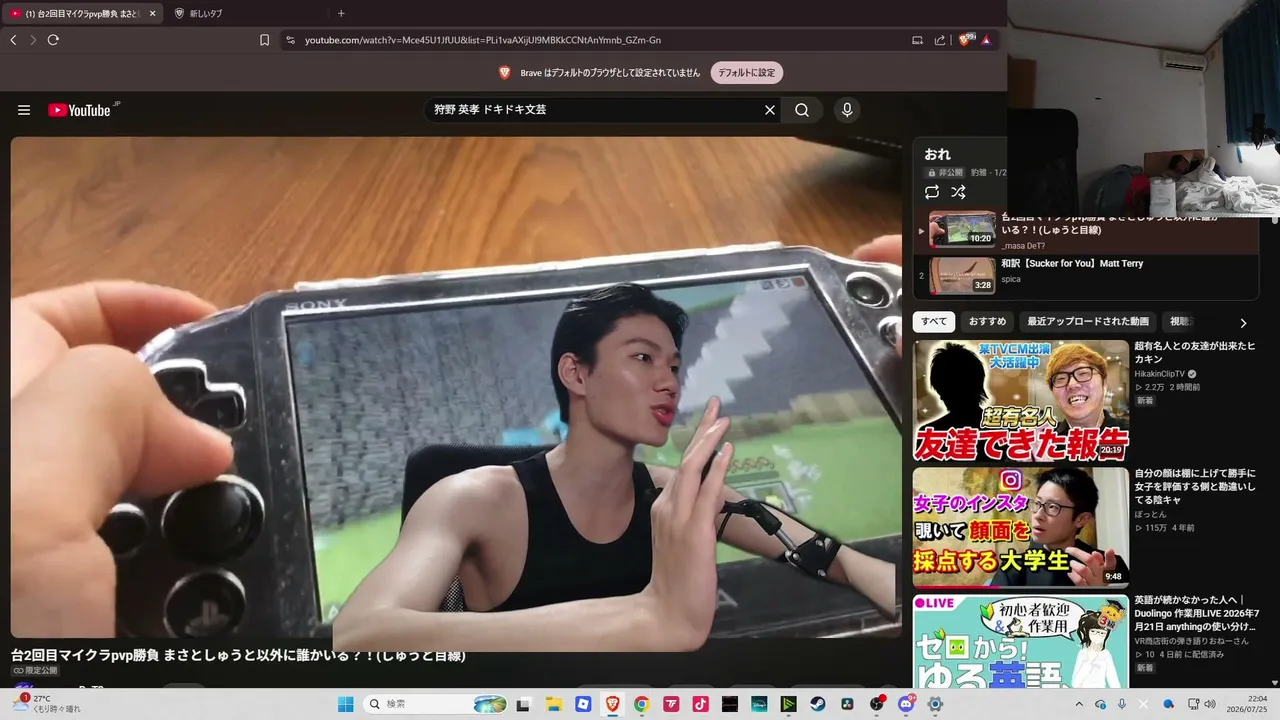Open video title about 陰キャ by ぼっとん
This screenshot has width=1280, height=720.
[1196, 486]
